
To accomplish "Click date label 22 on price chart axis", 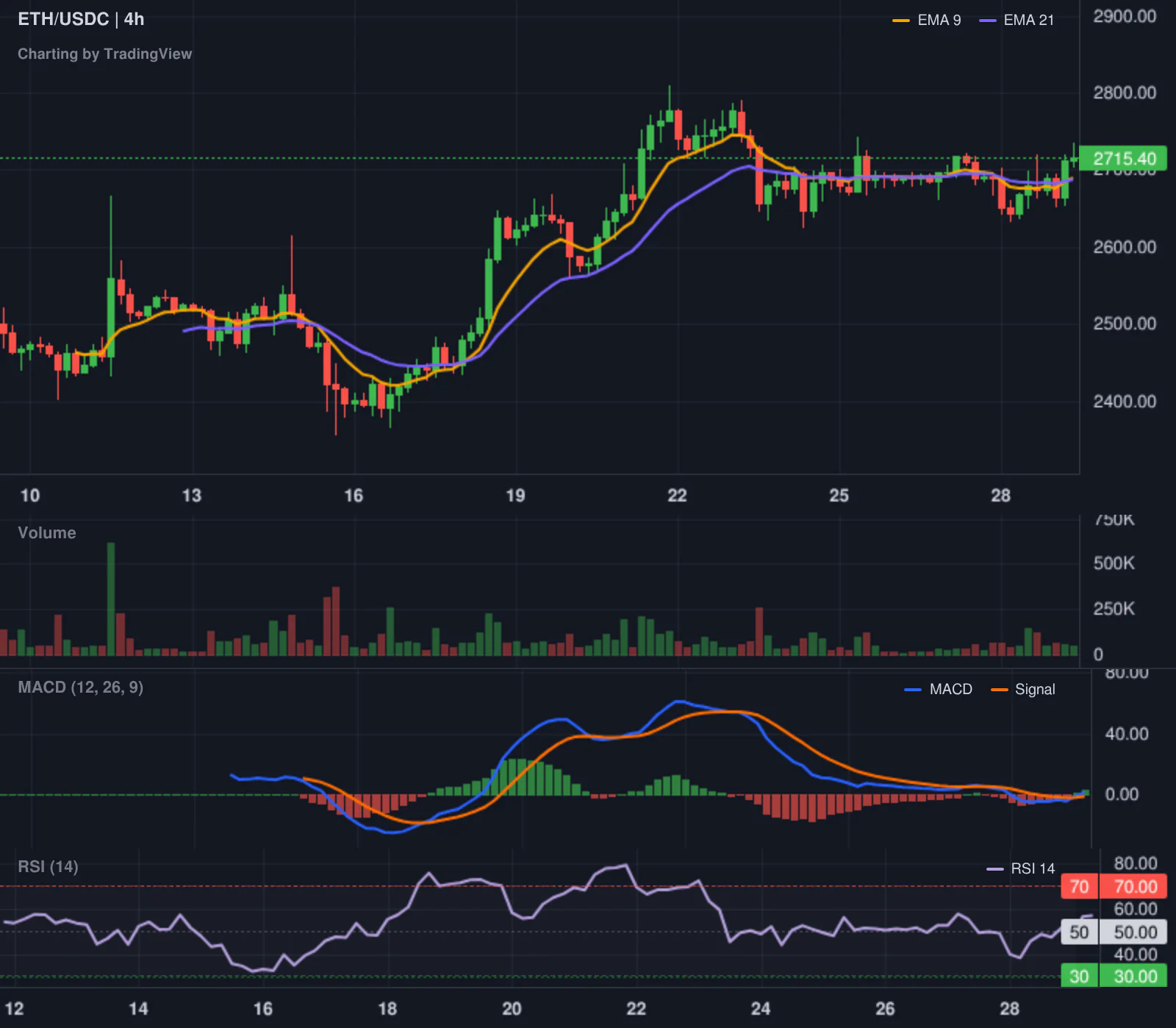I will coord(678,496).
